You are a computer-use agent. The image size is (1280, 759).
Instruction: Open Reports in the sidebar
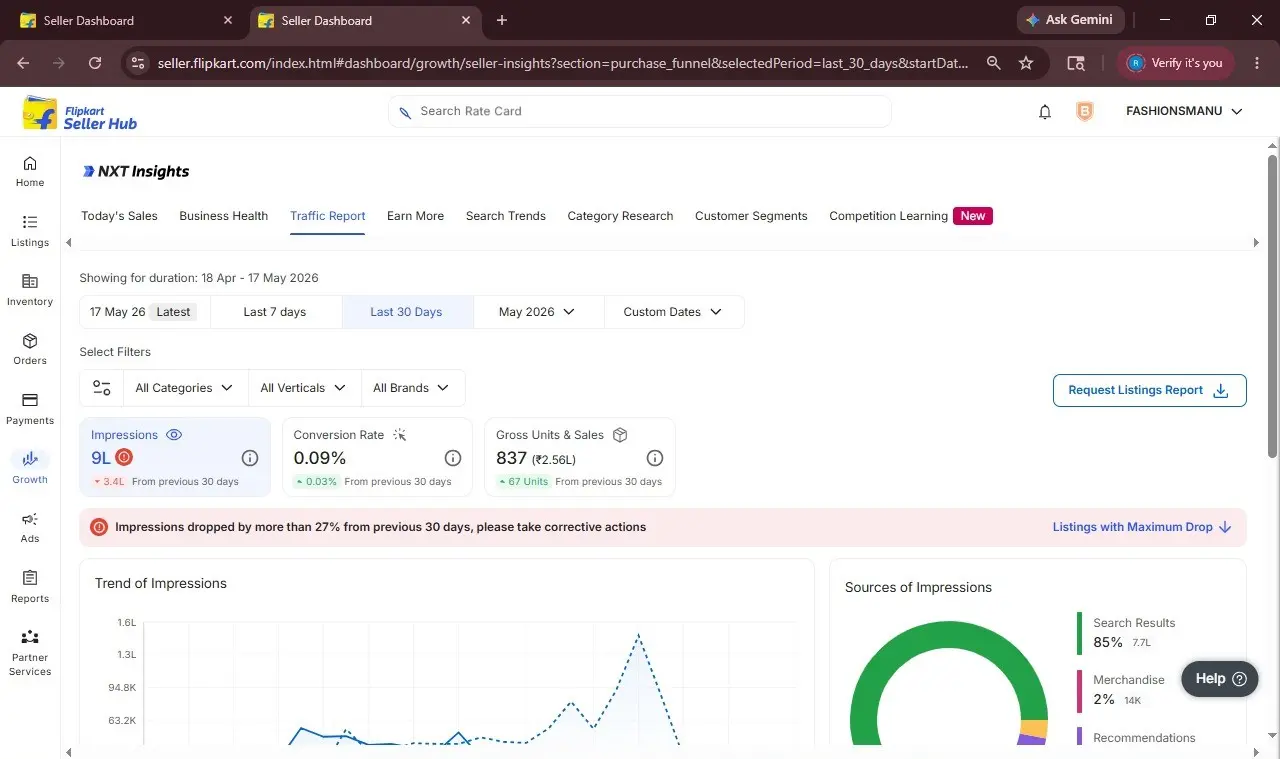pos(30,587)
